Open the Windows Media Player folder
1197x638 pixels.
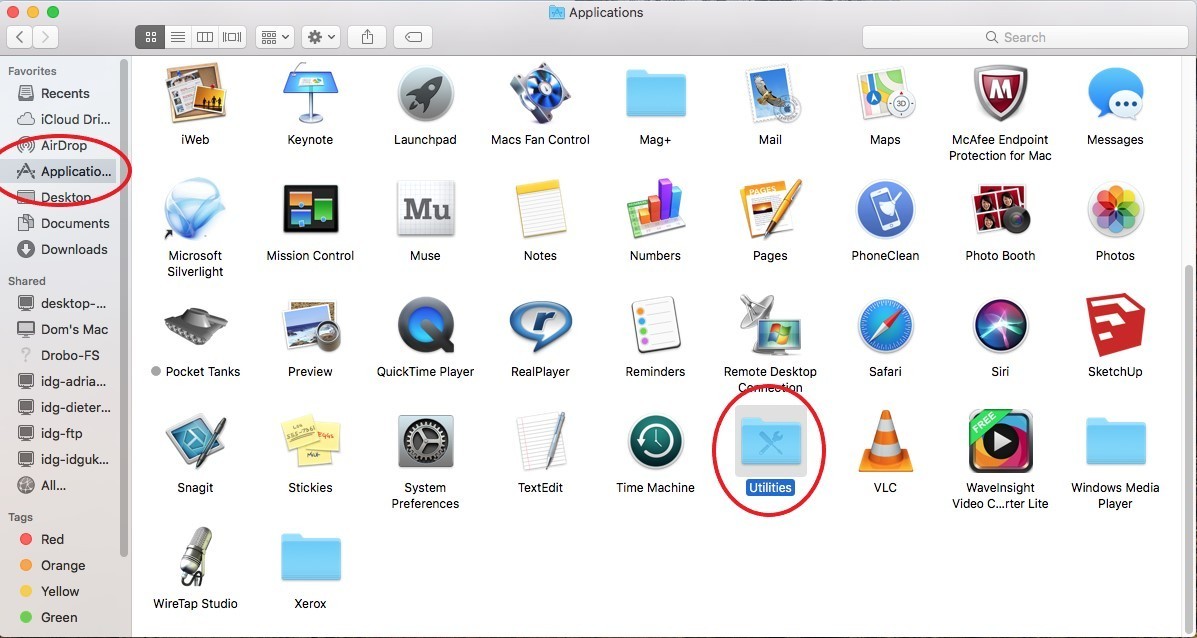(1115, 442)
